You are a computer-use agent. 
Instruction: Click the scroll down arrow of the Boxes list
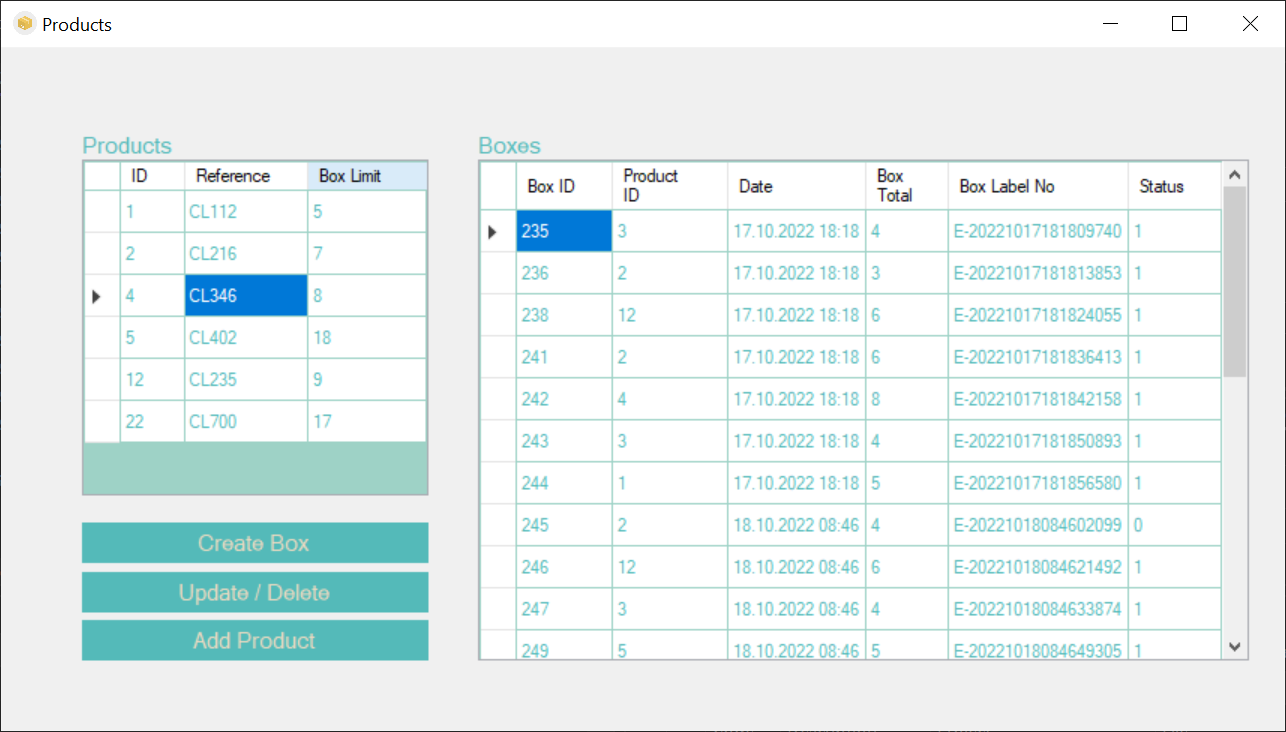tap(1233, 648)
